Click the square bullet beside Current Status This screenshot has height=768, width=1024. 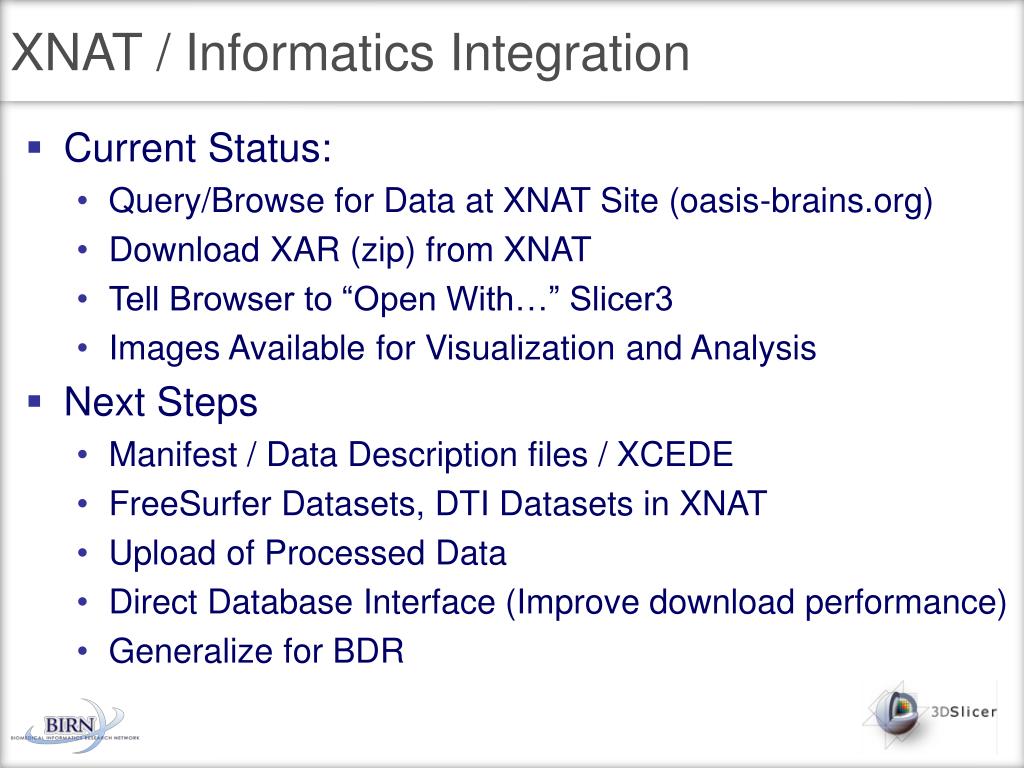click(x=35, y=146)
